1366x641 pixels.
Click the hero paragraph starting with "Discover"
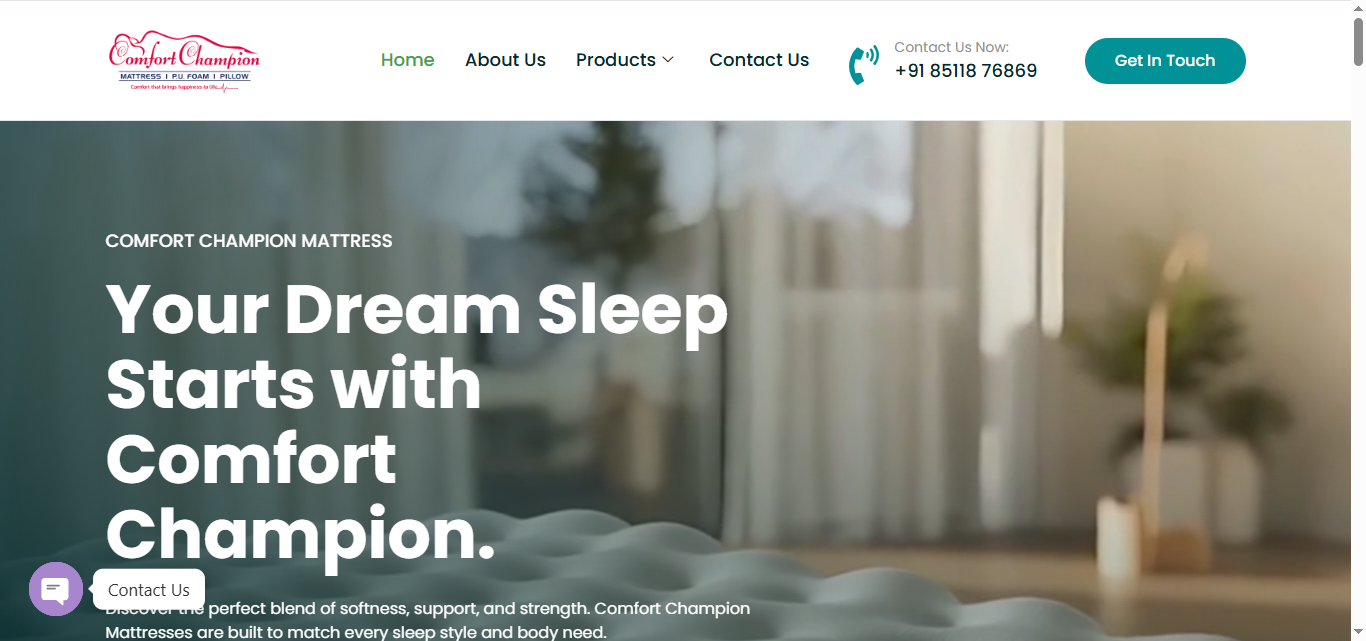(428, 620)
